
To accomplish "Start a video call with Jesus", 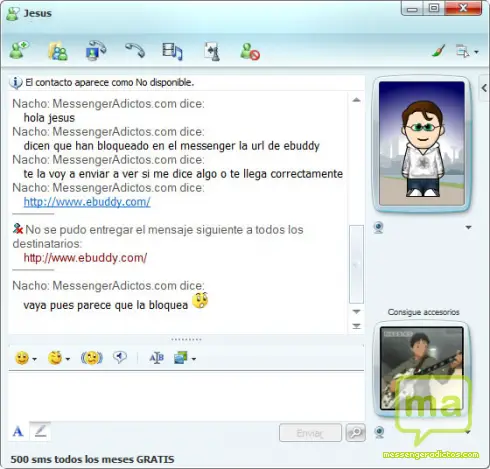I will [96, 51].
